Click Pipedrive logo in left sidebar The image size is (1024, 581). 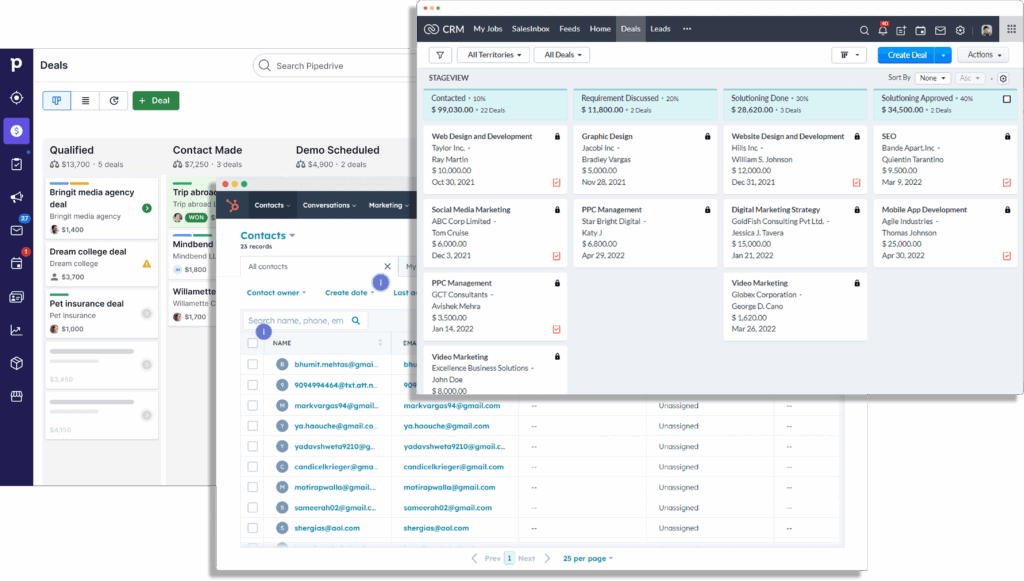[x=16, y=64]
